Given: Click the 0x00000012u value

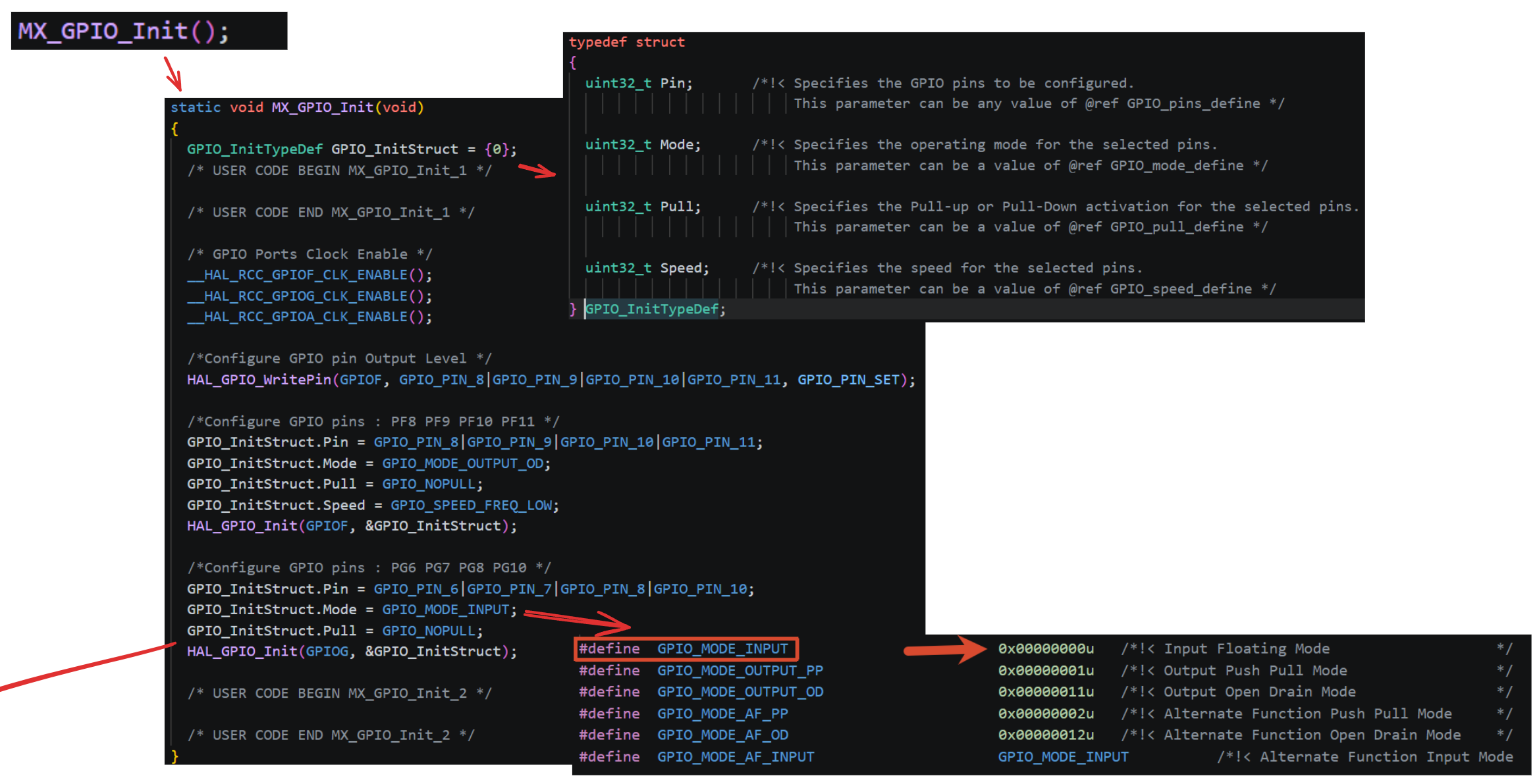Looking at the screenshot, I should coord(1046,735).
